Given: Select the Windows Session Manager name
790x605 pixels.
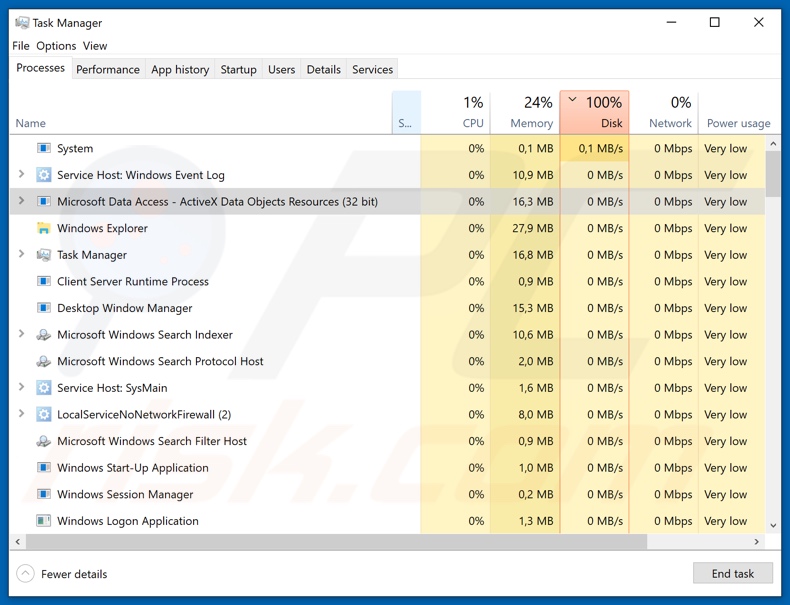Looking at the screenshot, I should click(125, 494).
